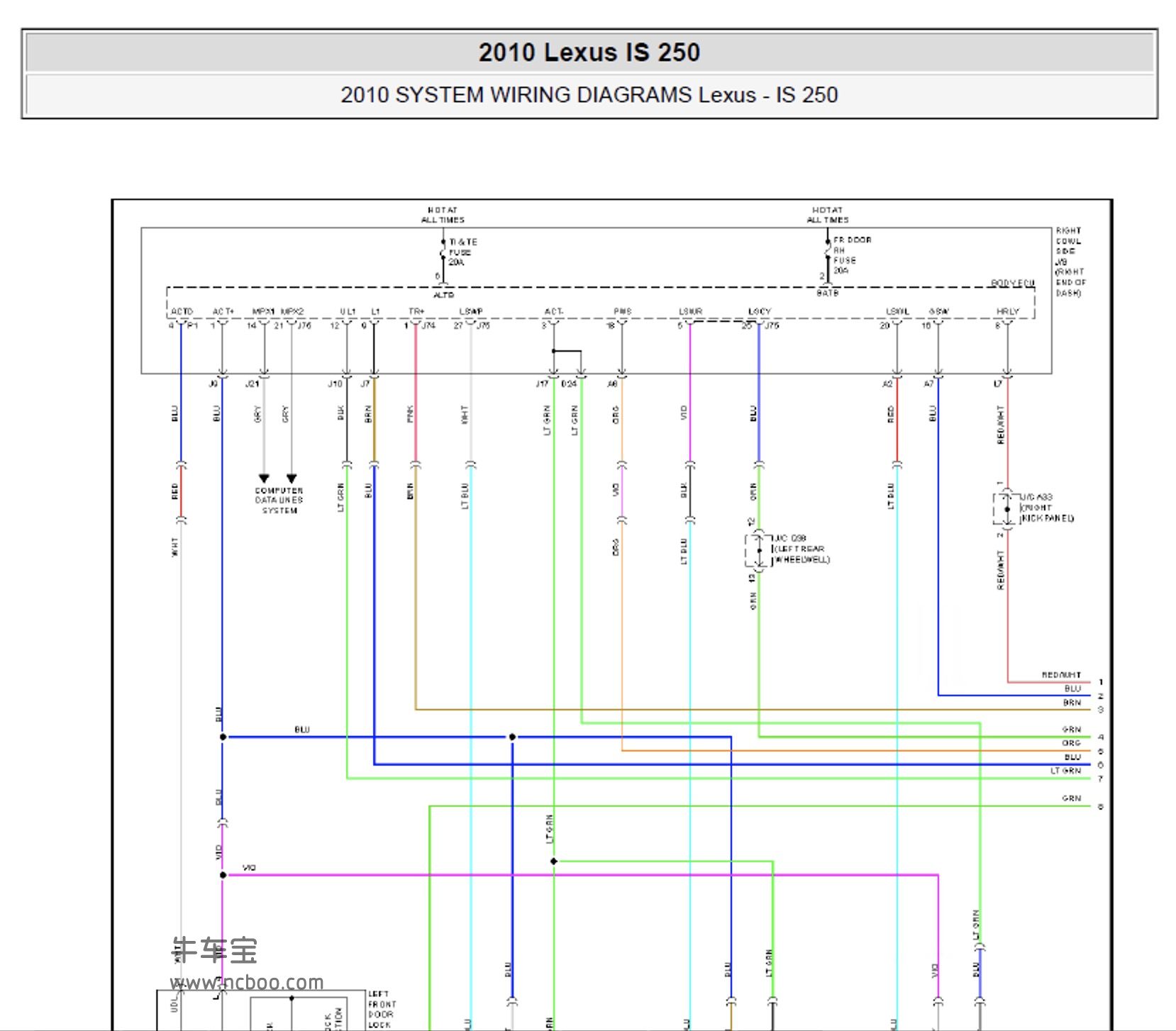Screen dimensions: 1176x1031
Task: Click the BATB terminal label
Action: pyautogui.click(x=827, y=293)
